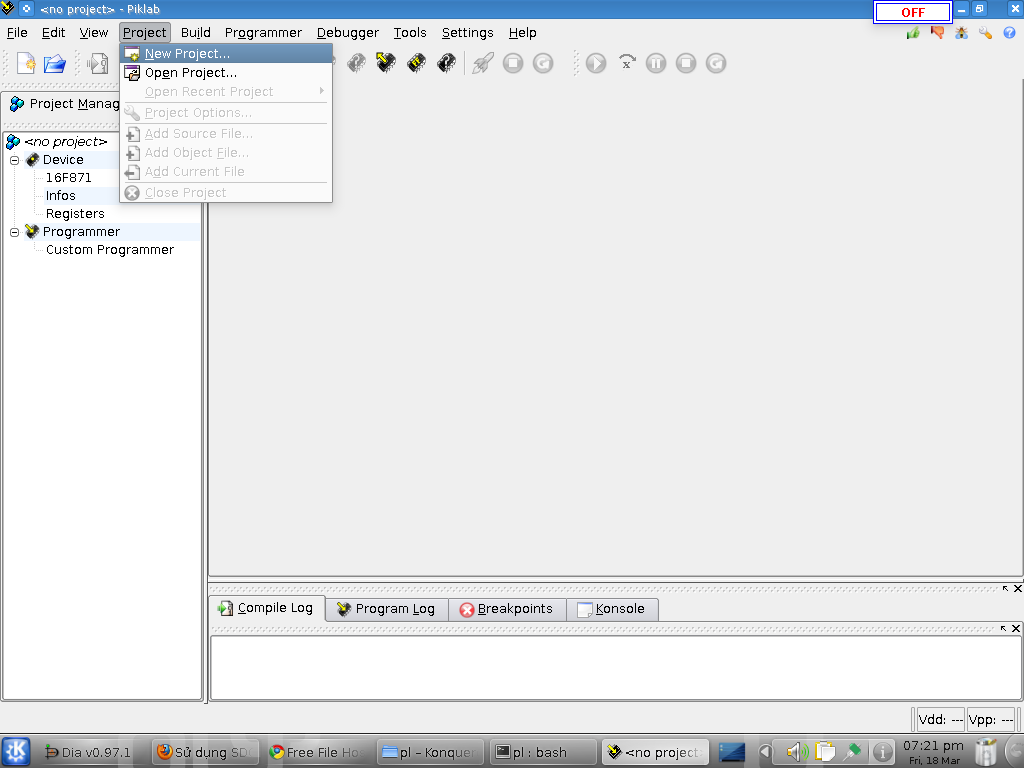Click the green thumbs-up icon

pyautogui.click(x=914, y=33)
